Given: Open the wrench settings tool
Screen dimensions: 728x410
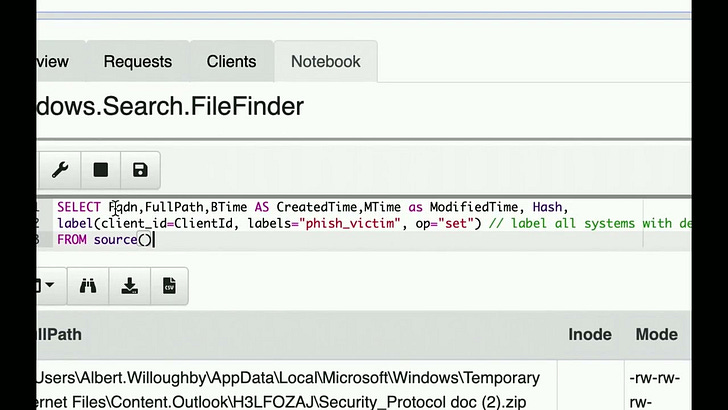Looking at the screenshot, I should point(60,170).
